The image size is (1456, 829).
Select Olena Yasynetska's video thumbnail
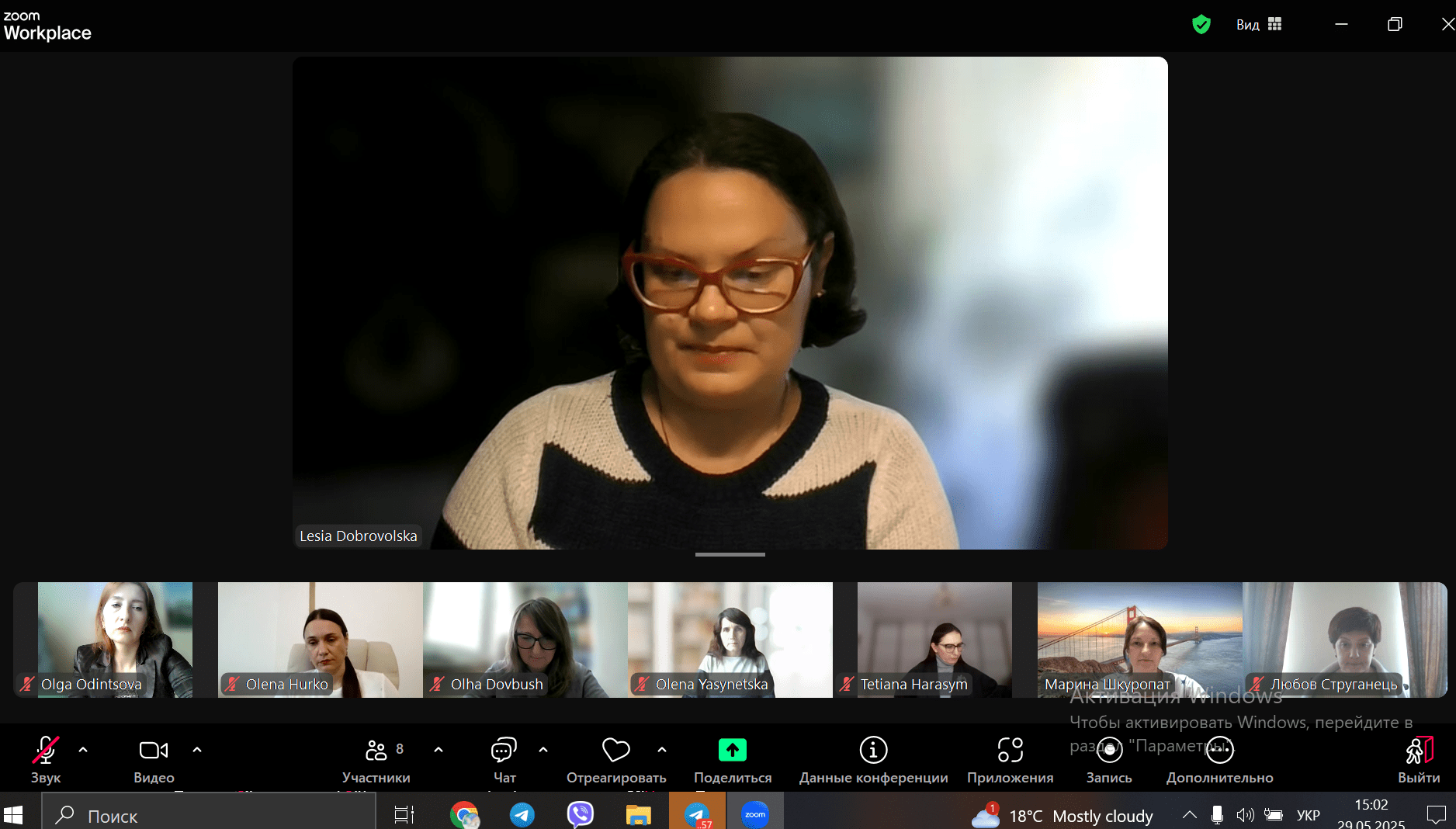tap(730, 640)
